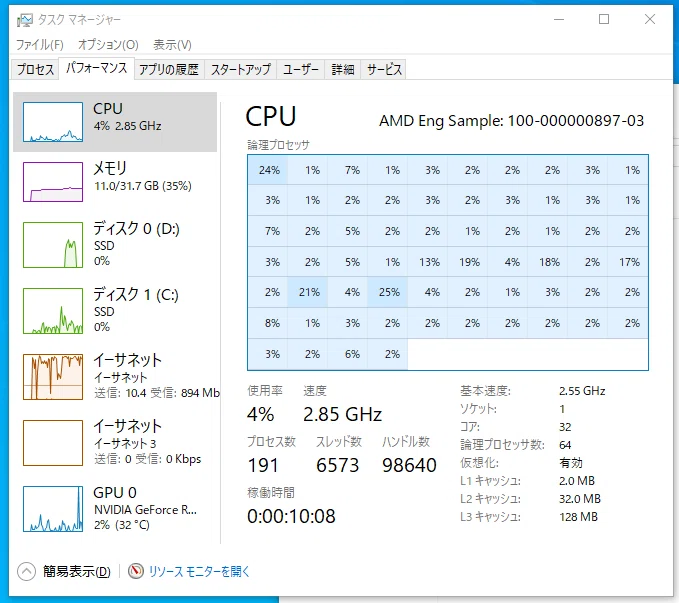Viewport: 679px width, 603px height.
Task: Click the AMD Eng Sample processor name
Action: [x=511, y=121]
